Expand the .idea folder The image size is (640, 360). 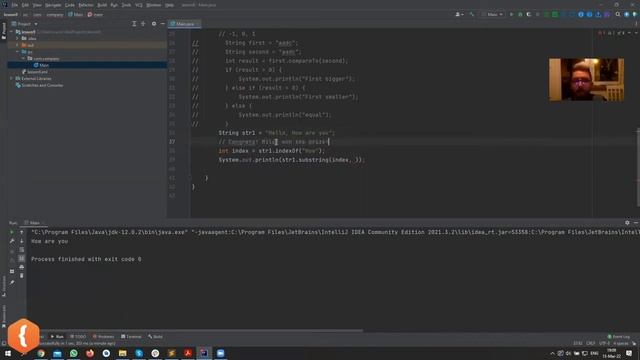point(17,38)
